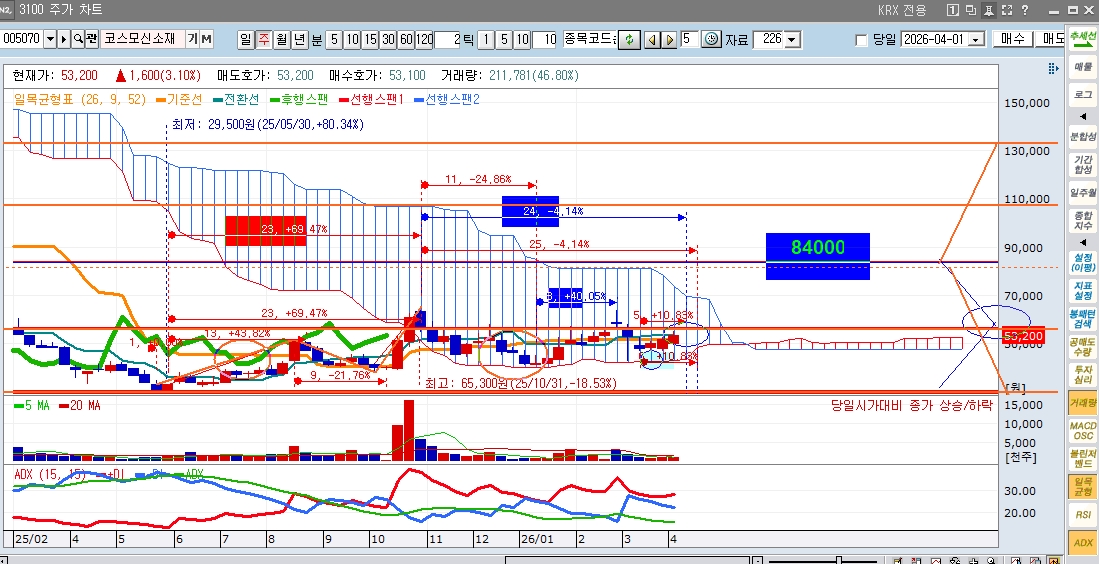Enable the 당일 checkbox
Screen dimensions: 1099x564
click(862, 40)
